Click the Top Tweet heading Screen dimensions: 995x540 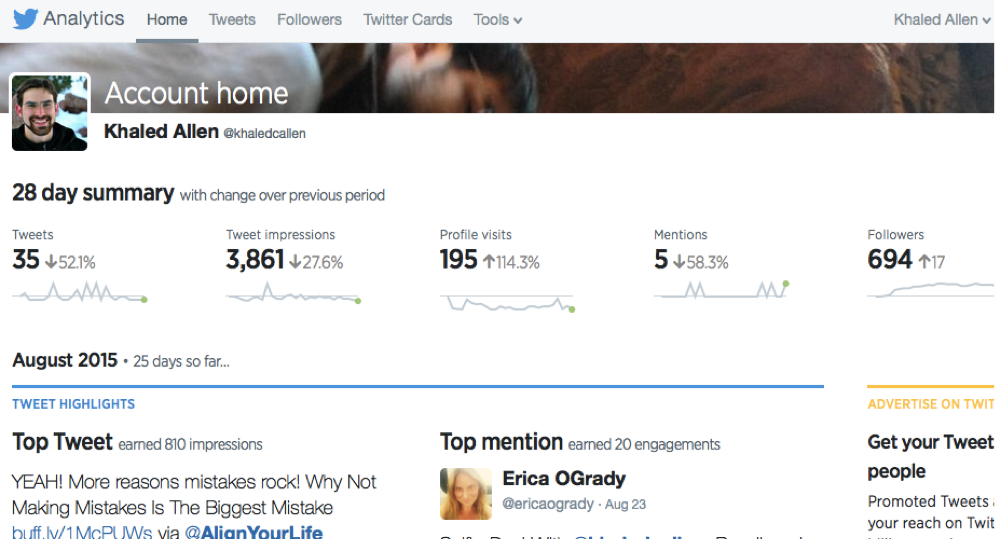pyautogui.click(x=62, y=442)
